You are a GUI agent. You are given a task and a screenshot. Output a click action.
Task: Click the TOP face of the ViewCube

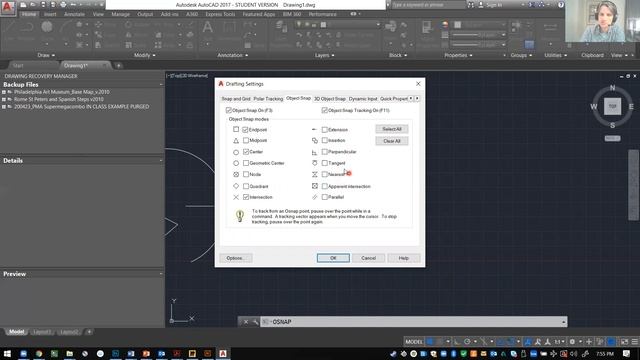click(612, 106)
